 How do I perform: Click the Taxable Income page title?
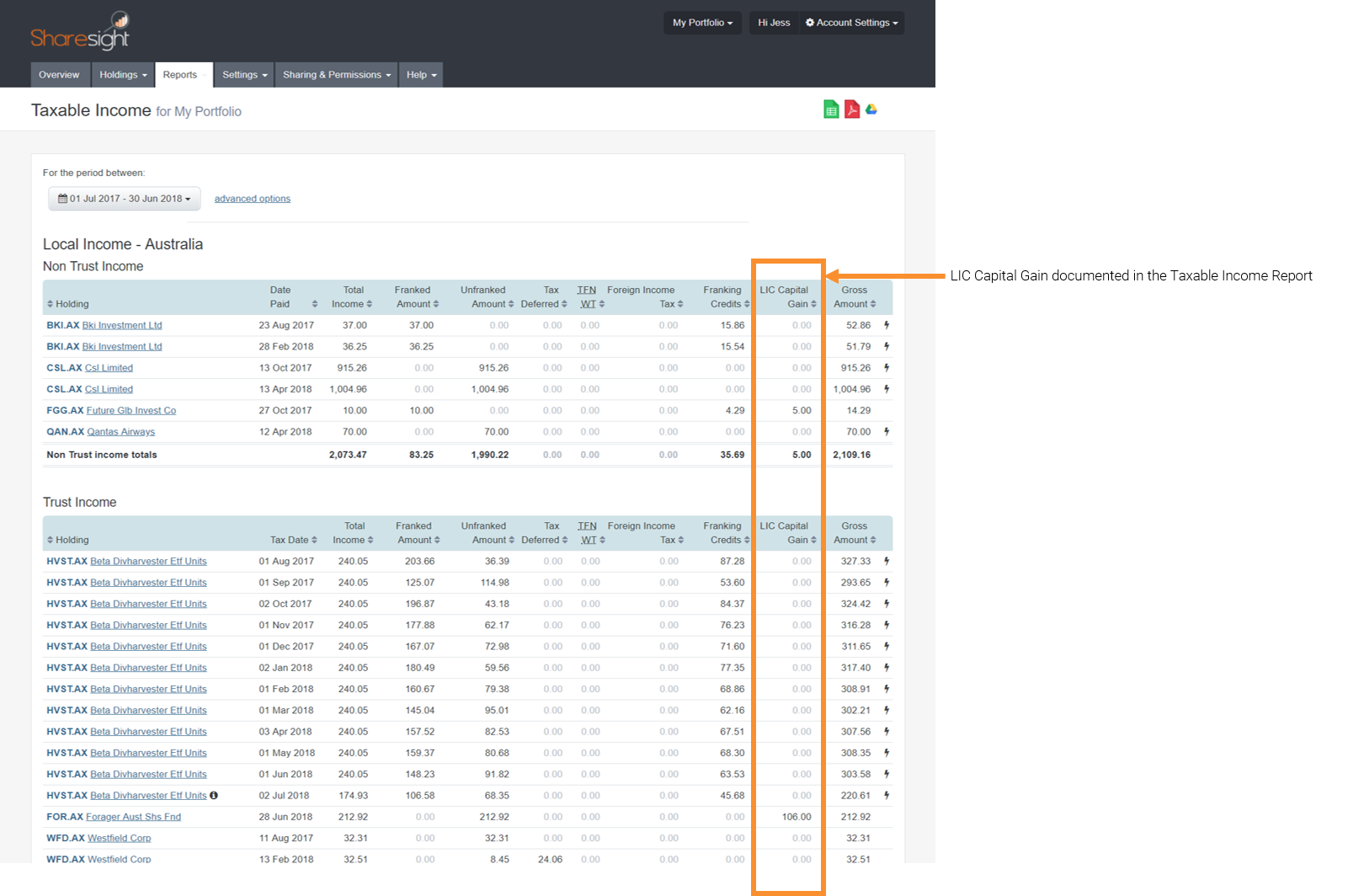pos(91,110)
